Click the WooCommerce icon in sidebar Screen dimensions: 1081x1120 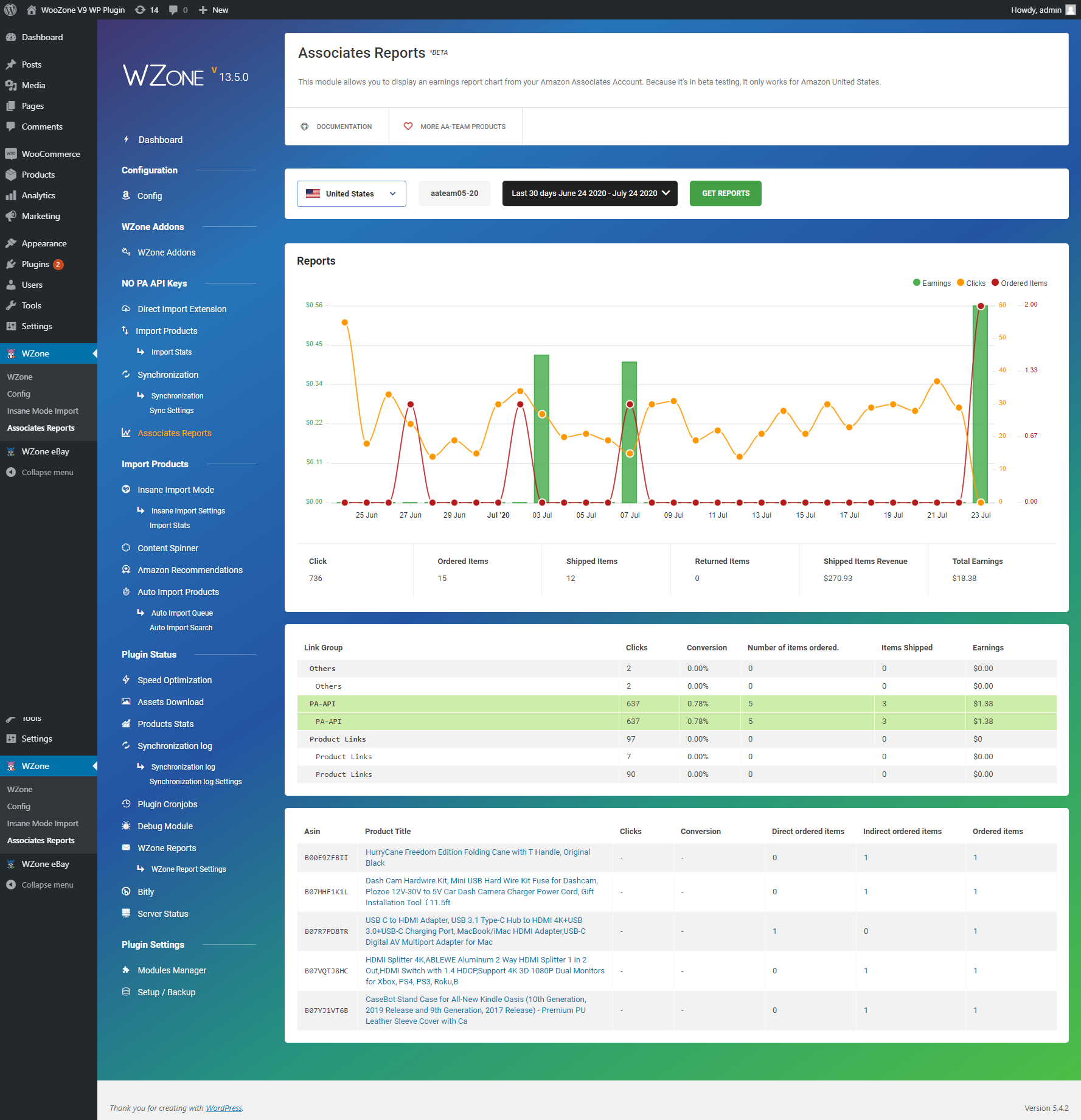(11, 154)
